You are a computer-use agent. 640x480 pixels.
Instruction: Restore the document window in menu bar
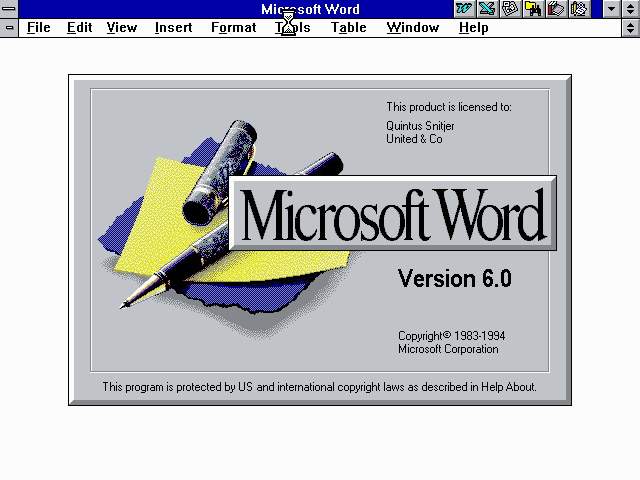(x=631, y=28)
